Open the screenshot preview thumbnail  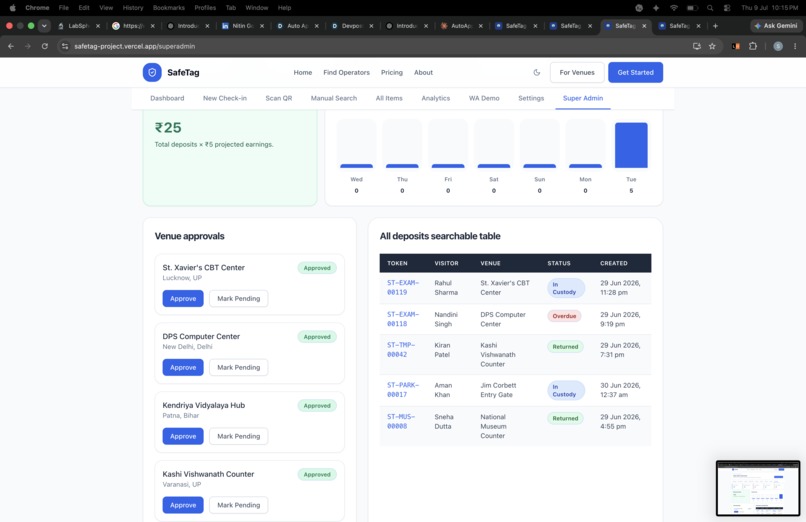(x=758, y=488)
